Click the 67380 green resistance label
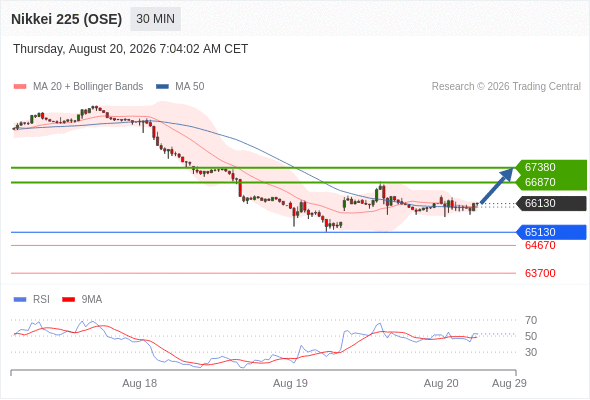This screenshot has height=400, width=590. (x=540, y=167)
